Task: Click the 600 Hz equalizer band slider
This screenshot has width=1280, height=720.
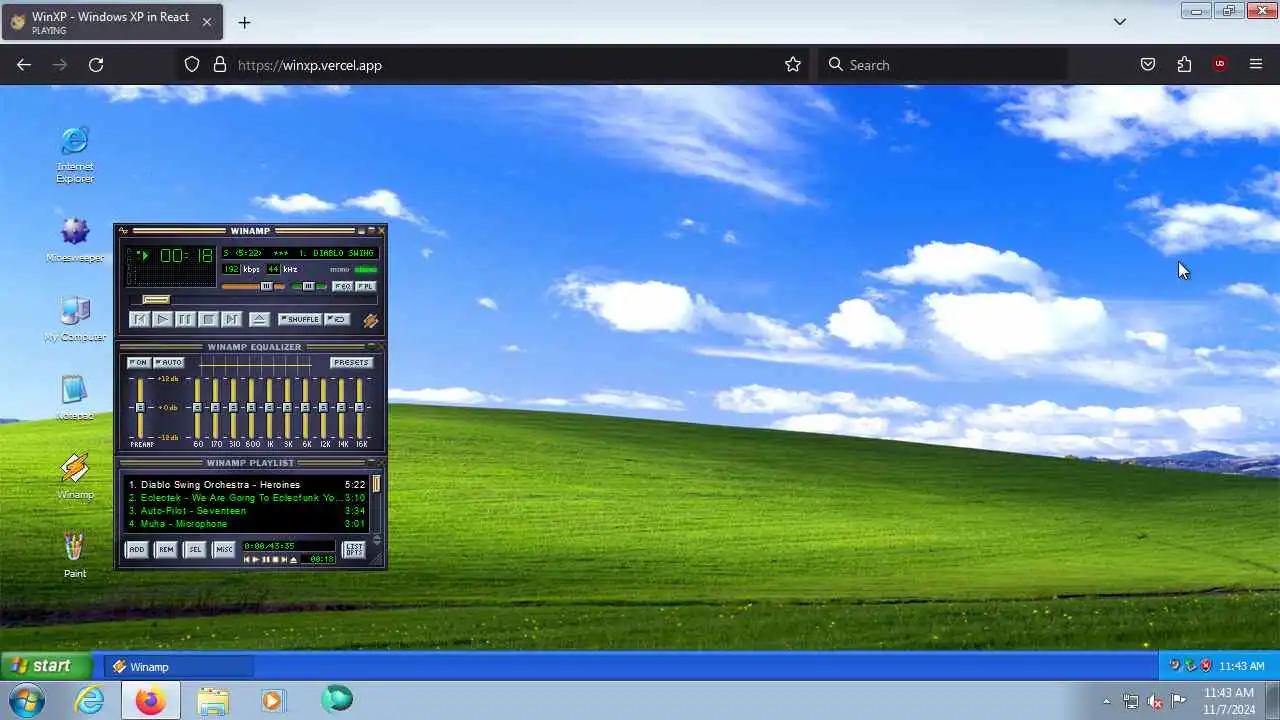Action: (x=251, y=408)
